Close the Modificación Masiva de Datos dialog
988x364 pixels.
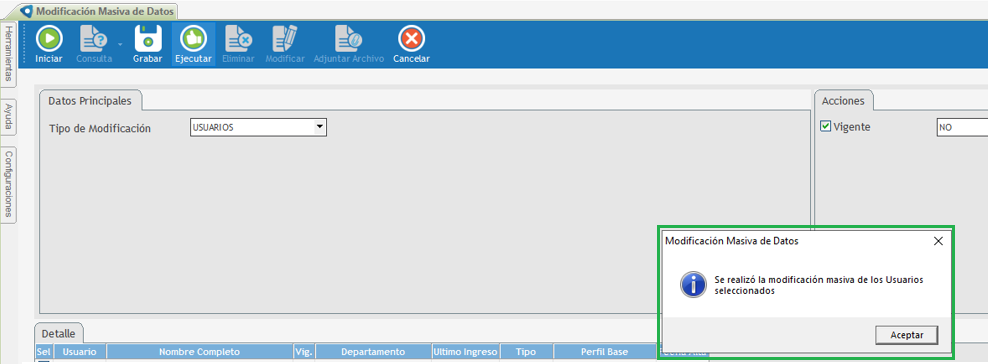tap(938, 241)
